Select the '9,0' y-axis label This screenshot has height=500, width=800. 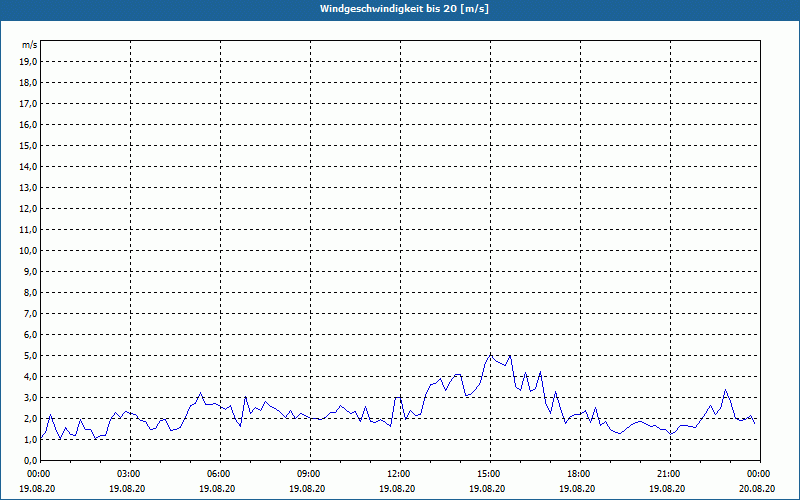click(x=30, y=271)
